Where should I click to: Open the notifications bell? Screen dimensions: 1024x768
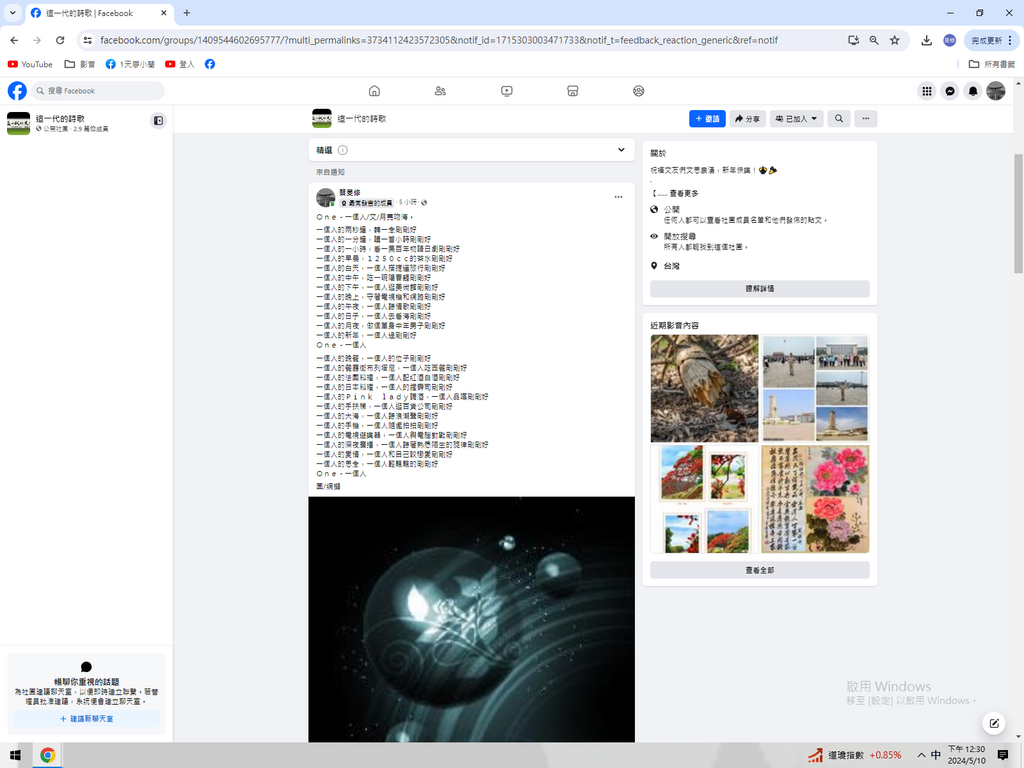(x=973, y=91)
